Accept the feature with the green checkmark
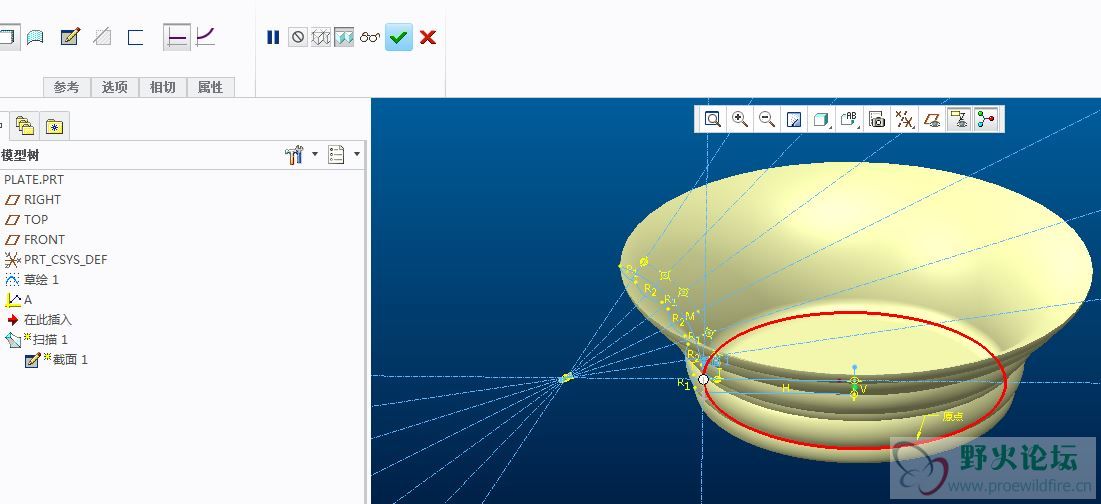 click(x=399, y=37)
